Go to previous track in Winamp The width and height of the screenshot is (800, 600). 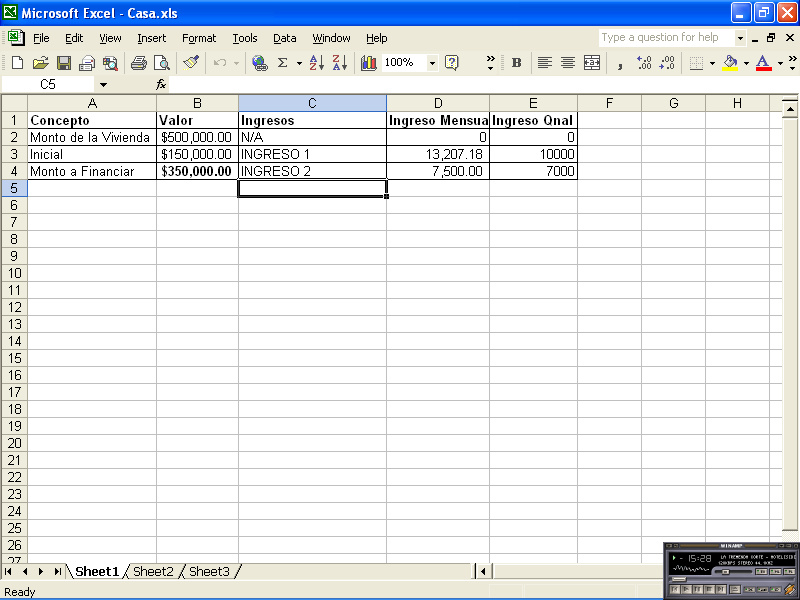tap(674, 589)
